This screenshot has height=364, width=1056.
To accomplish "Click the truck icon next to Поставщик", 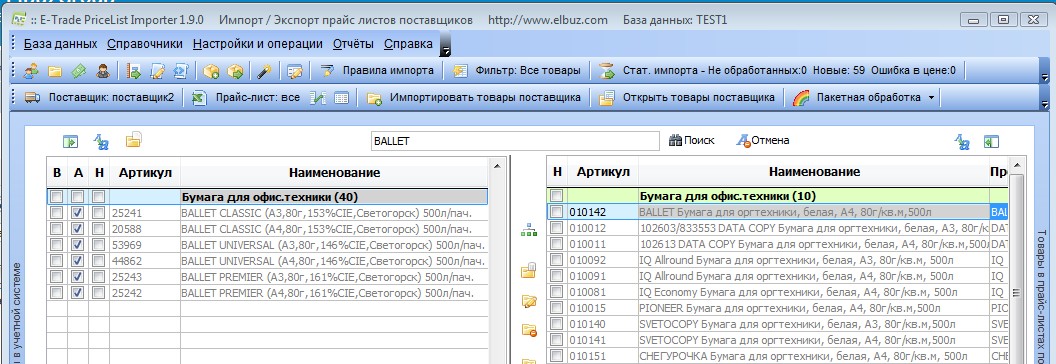I will (32, 98).
